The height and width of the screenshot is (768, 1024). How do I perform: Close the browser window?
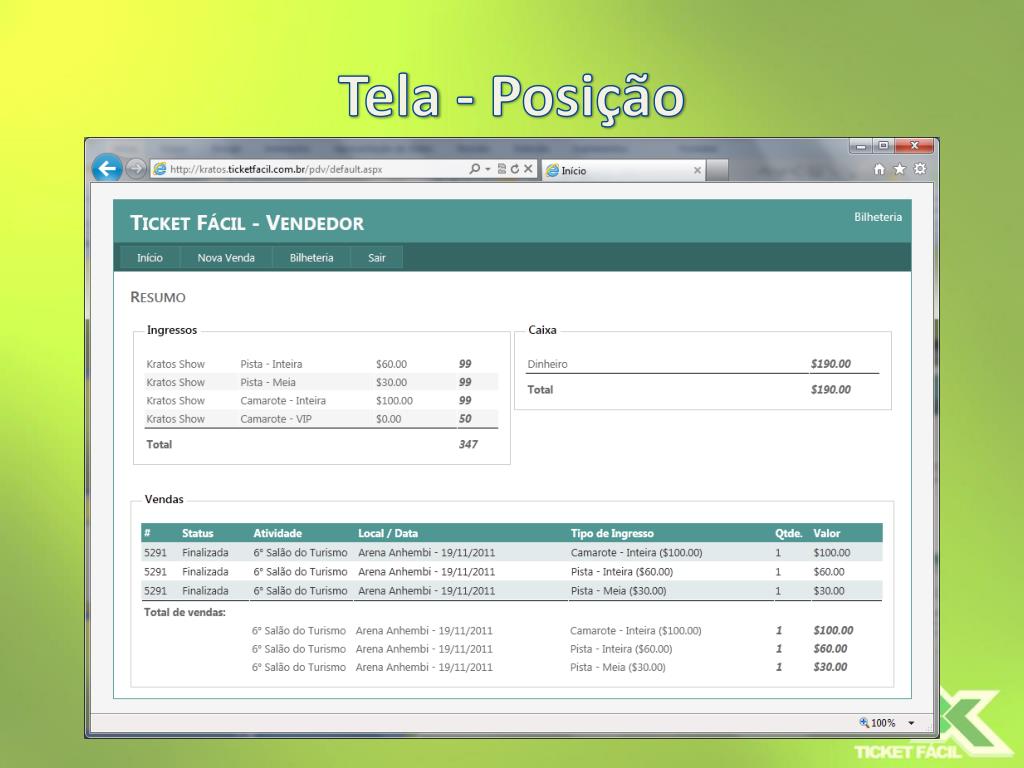tap(914, 146)
